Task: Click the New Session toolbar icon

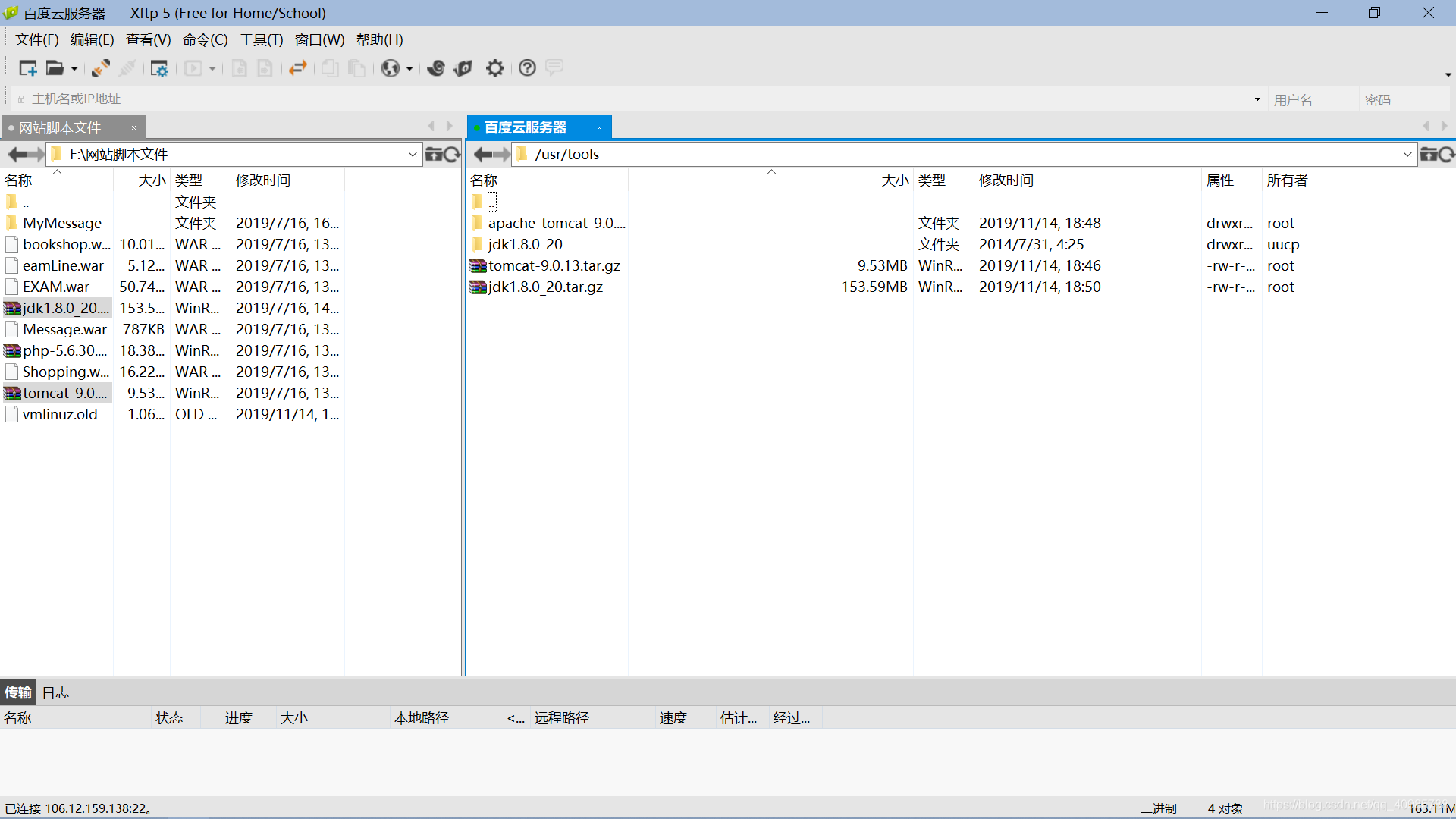Action: (28, 68)
